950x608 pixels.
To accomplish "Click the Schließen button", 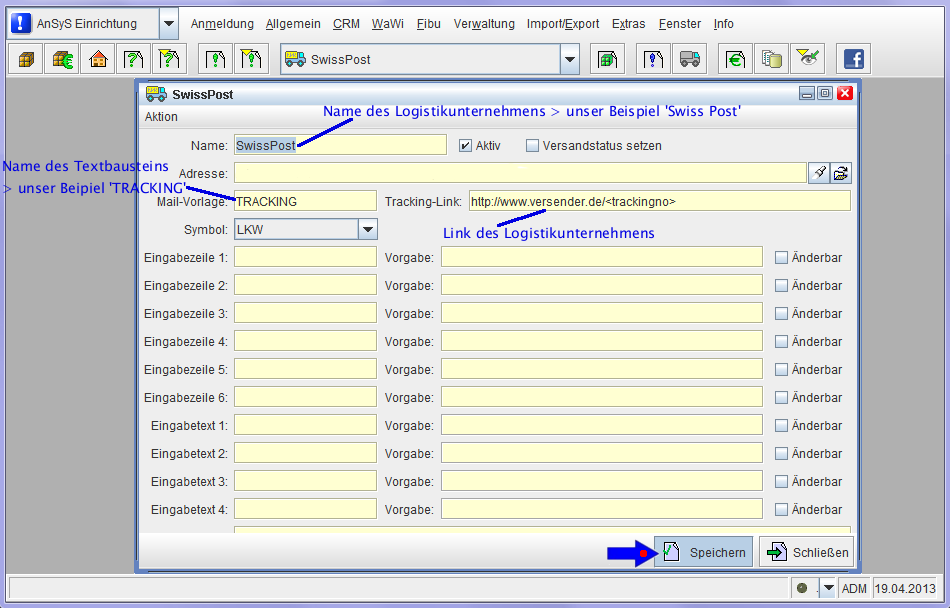I will (806, 552).
